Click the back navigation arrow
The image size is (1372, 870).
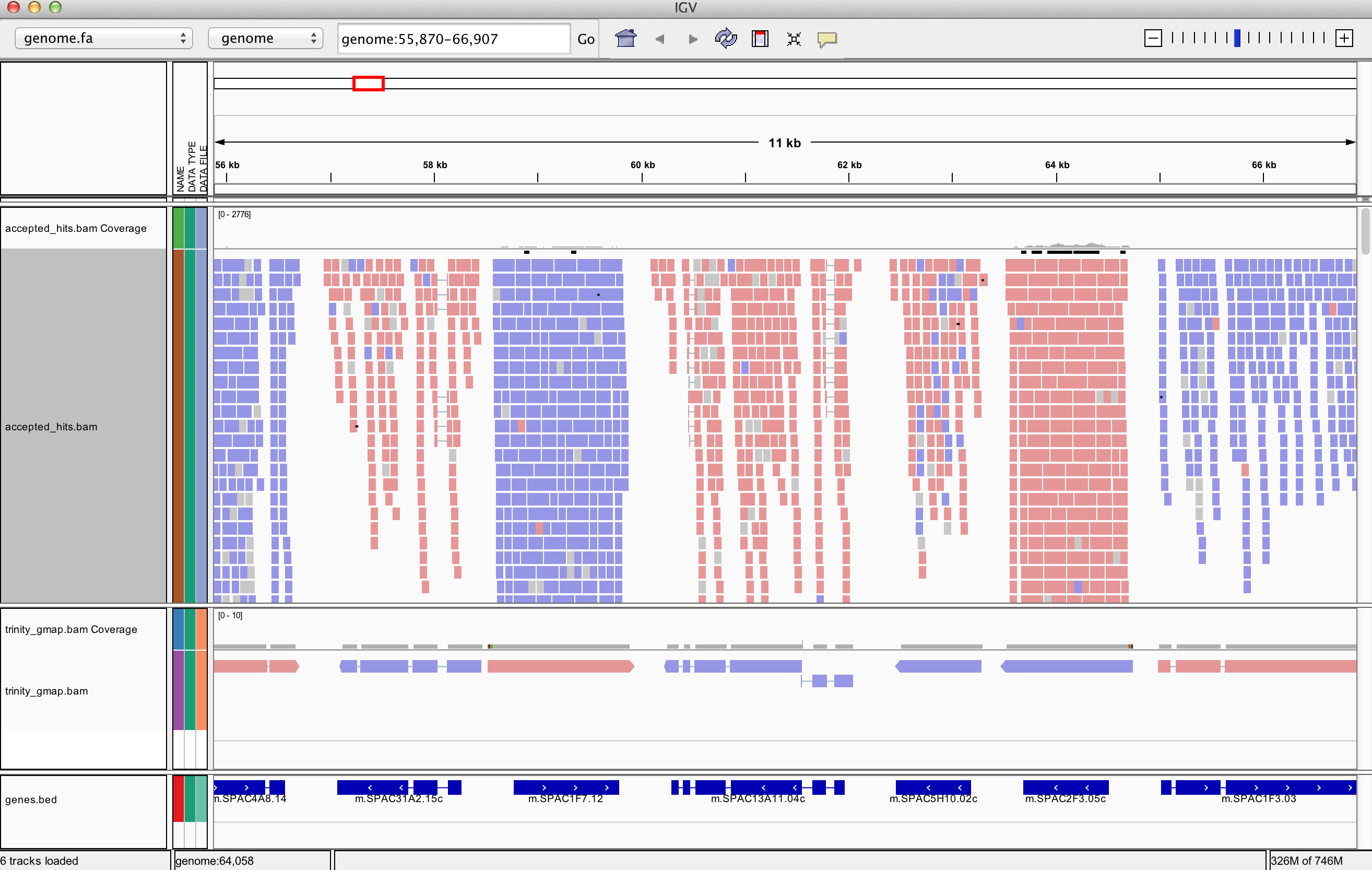660,39
